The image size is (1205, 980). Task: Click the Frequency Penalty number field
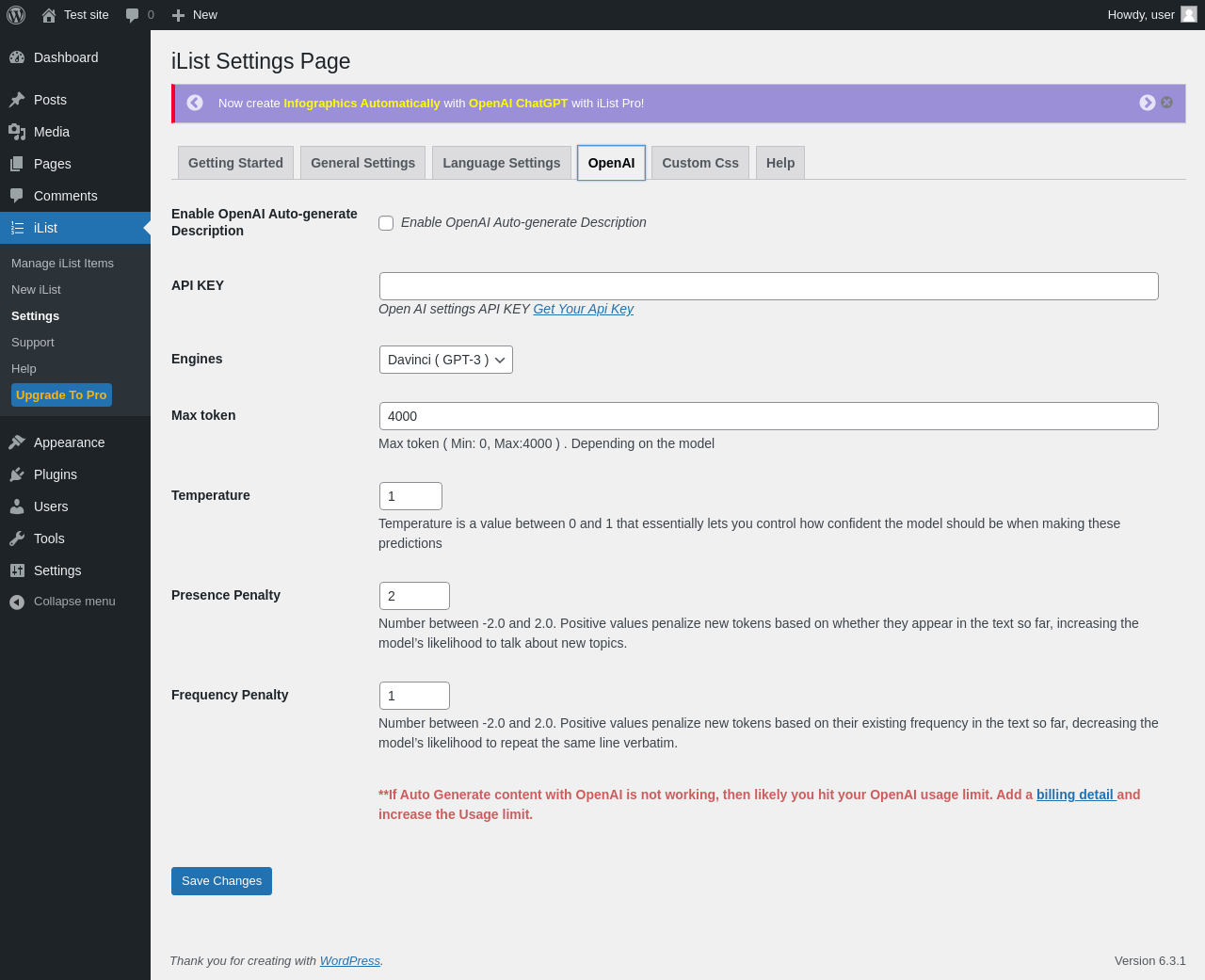(x=414, y=696)
